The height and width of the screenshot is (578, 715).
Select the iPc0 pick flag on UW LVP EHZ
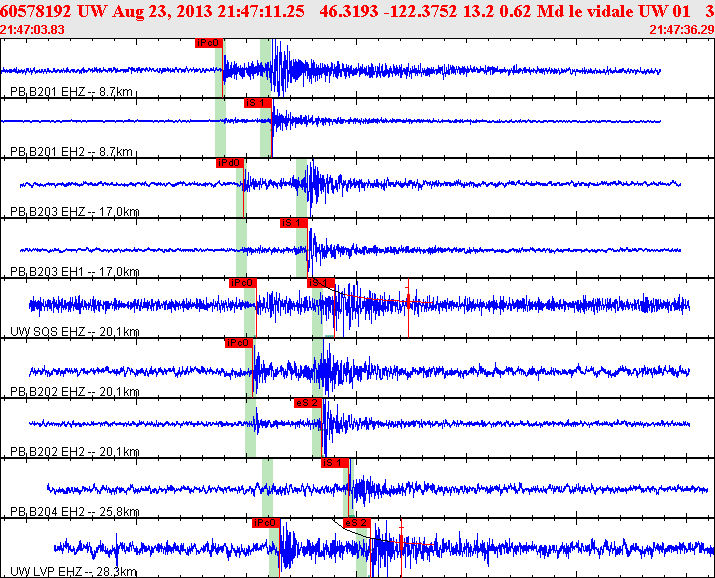(266, 523)
